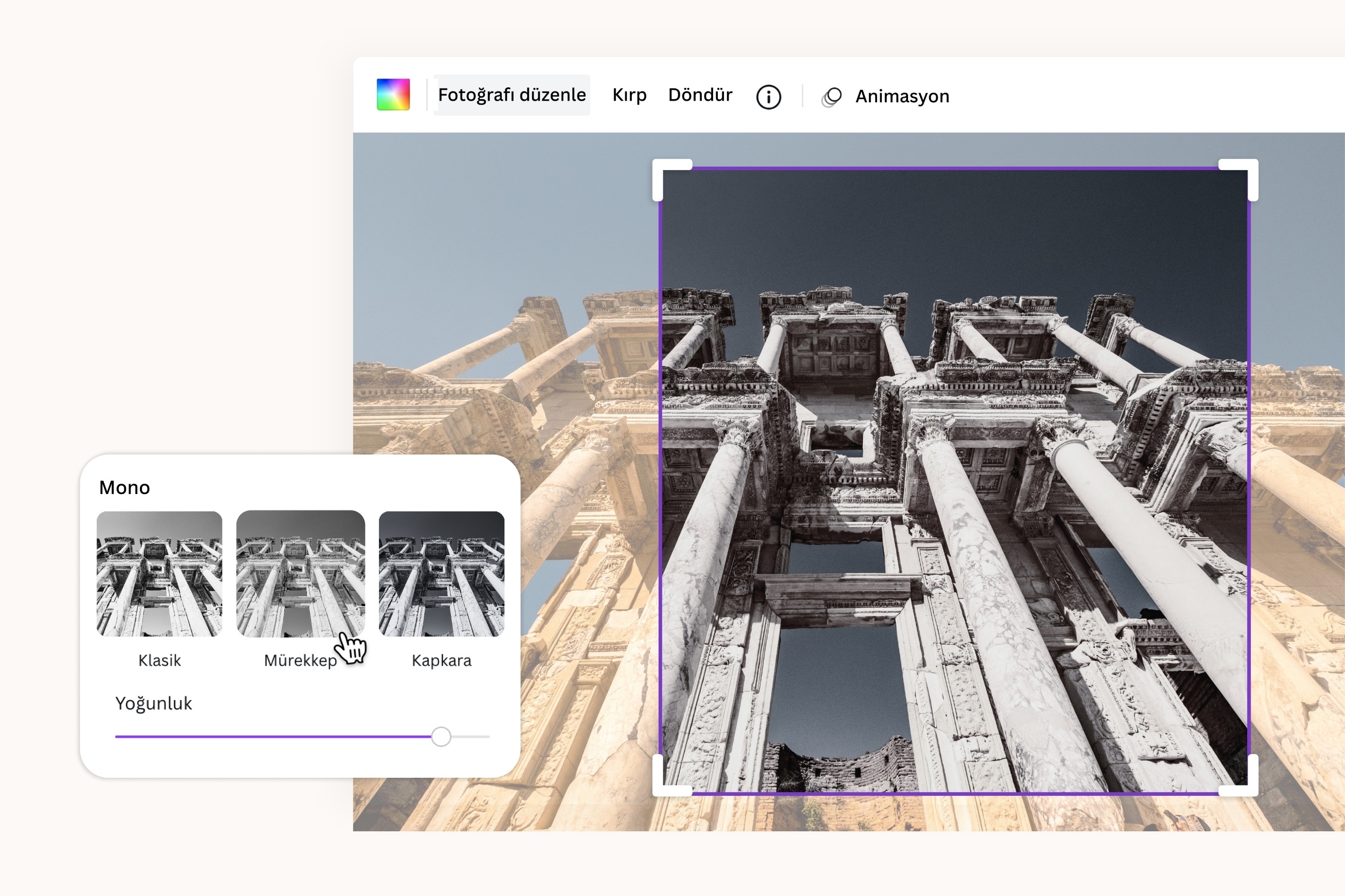Click the Klasik filter label
The image size is (1345, 896).
[159, 661]
